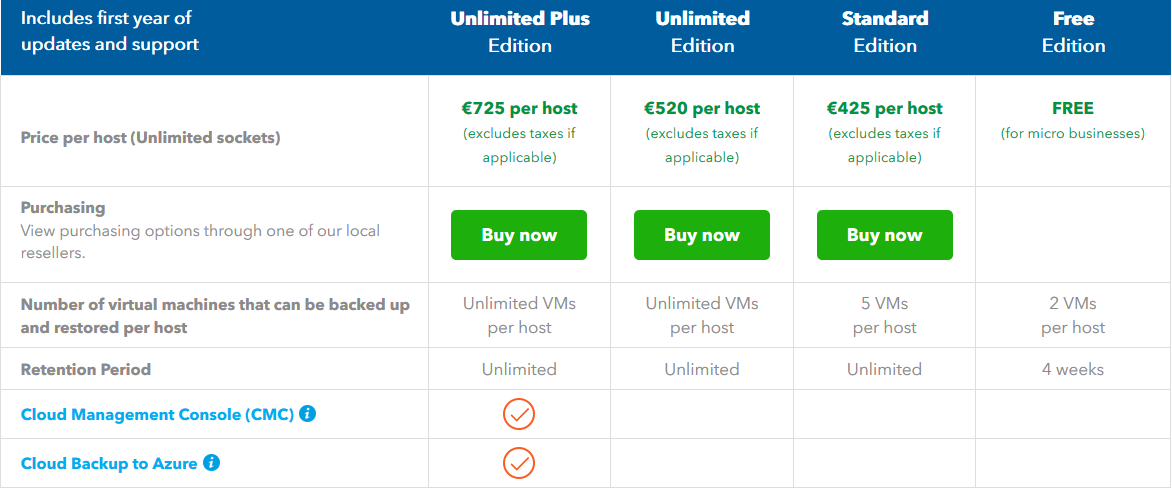1172x488 pixels.
Task: Open the Cloud Management Console (CMC) link
Action: point(157,414)
